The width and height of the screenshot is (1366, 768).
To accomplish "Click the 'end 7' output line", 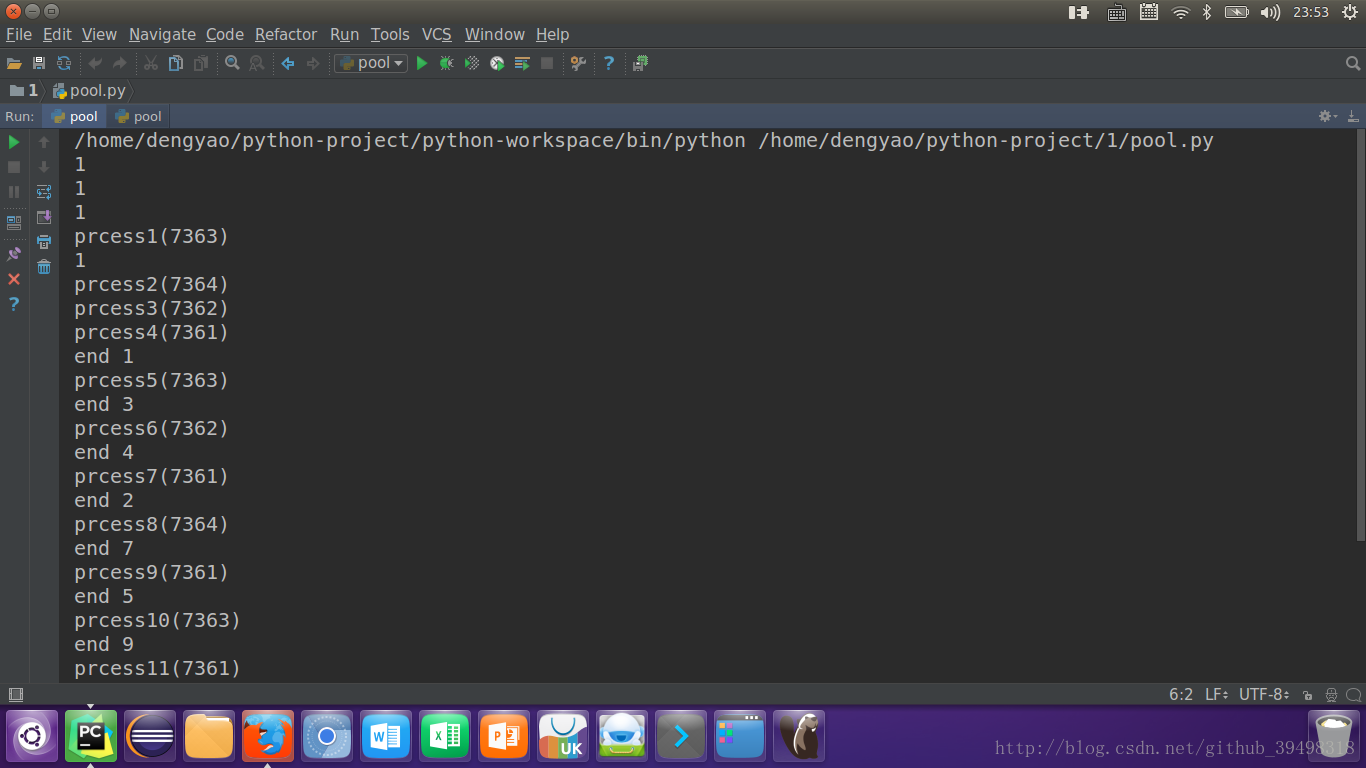I will point(104,548).
